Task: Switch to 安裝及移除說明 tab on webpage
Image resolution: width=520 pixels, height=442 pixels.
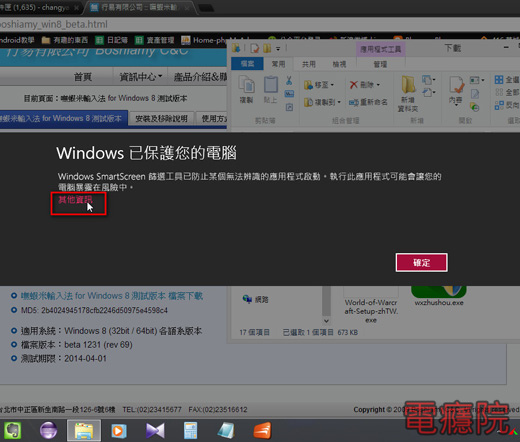Action: tap(161, 119)
